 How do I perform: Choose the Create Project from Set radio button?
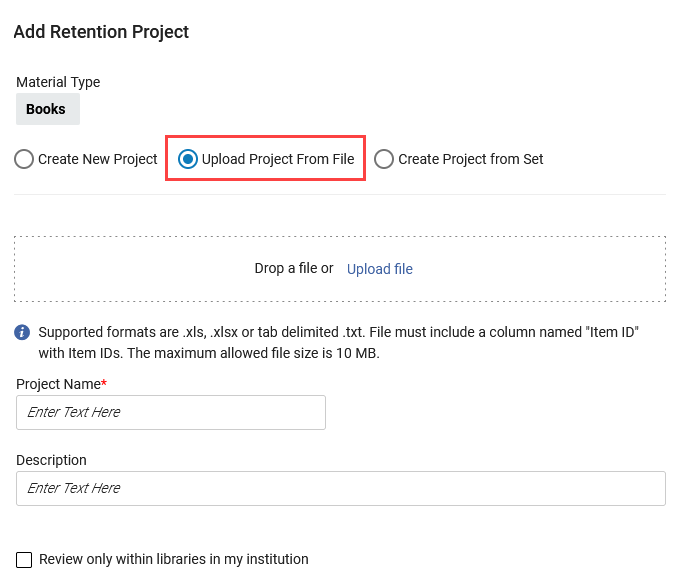[384, 159]
